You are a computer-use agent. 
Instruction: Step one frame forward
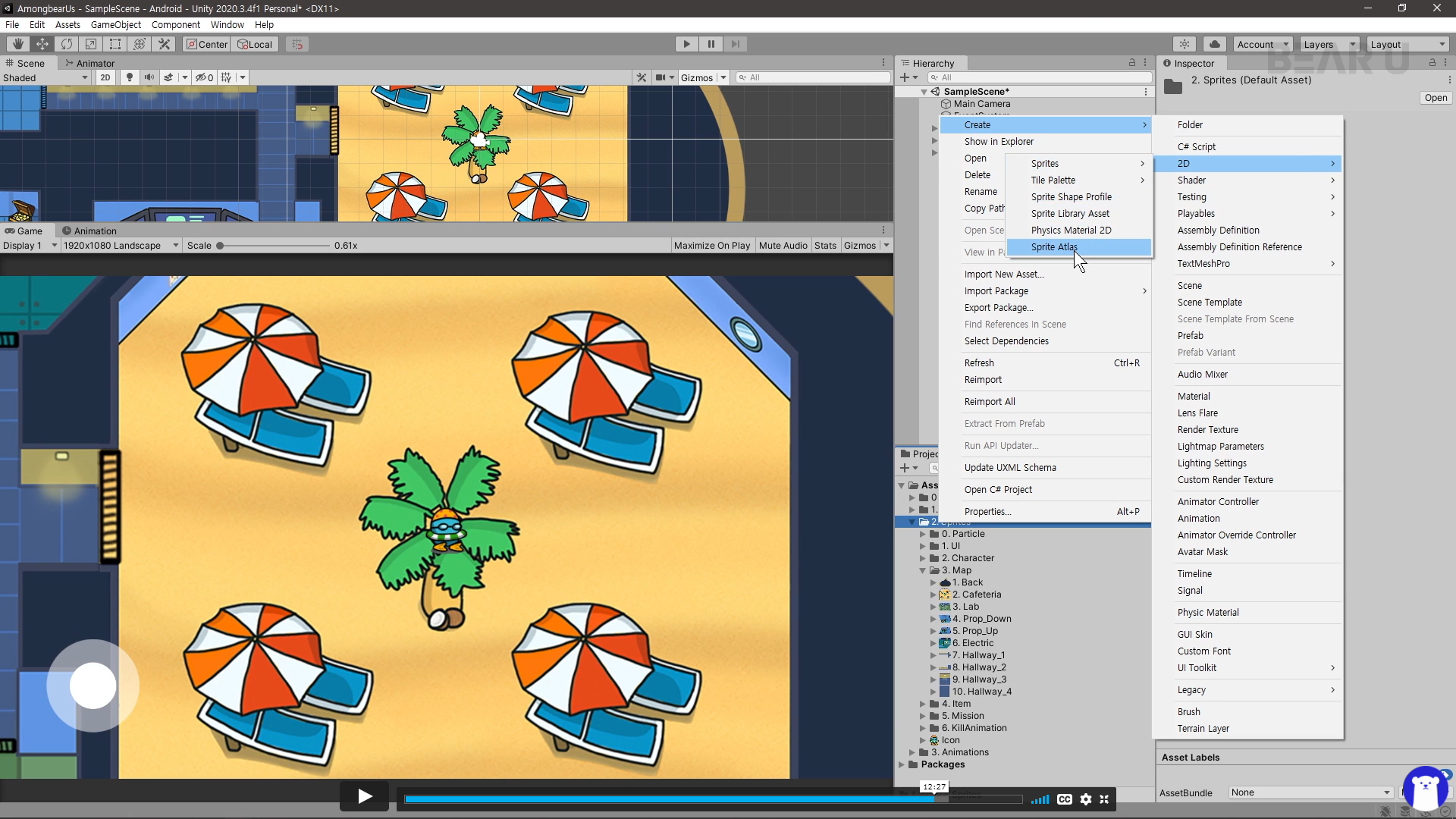point(736,44)
